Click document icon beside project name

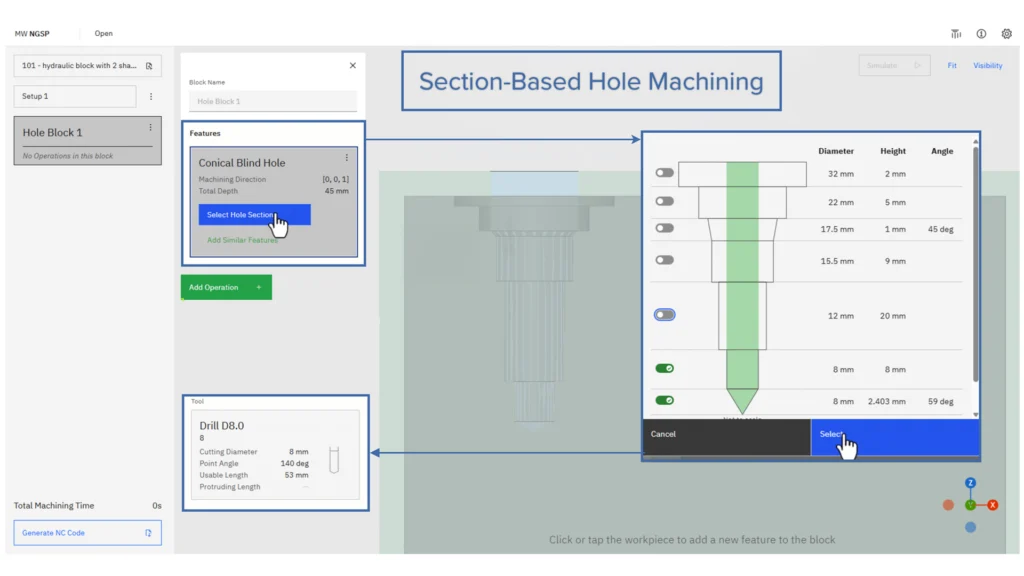[x=149, y=66]
